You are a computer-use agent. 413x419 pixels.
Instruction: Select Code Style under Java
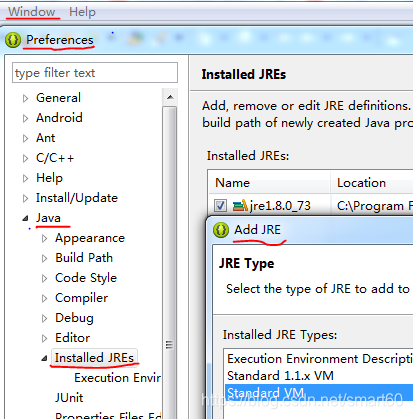(86, 278)
